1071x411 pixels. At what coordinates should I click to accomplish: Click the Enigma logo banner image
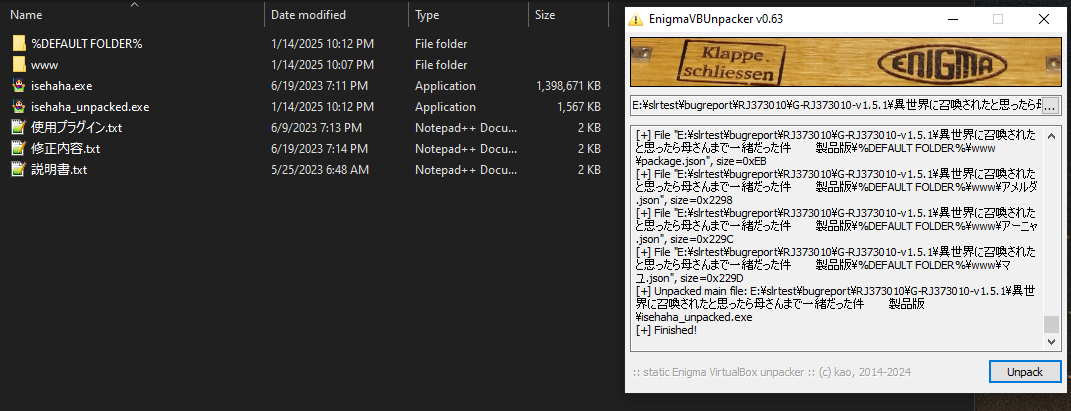(x=846, y=64)
